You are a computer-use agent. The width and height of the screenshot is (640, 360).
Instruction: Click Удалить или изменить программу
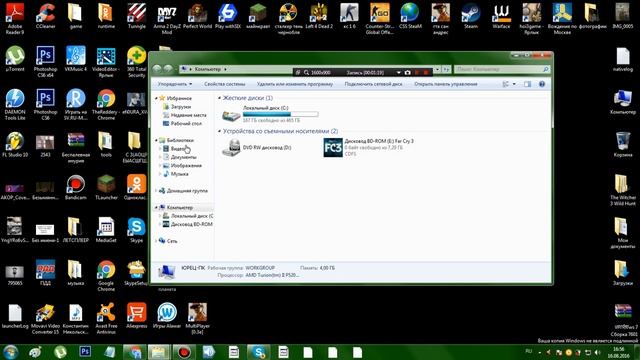(295, 84)
